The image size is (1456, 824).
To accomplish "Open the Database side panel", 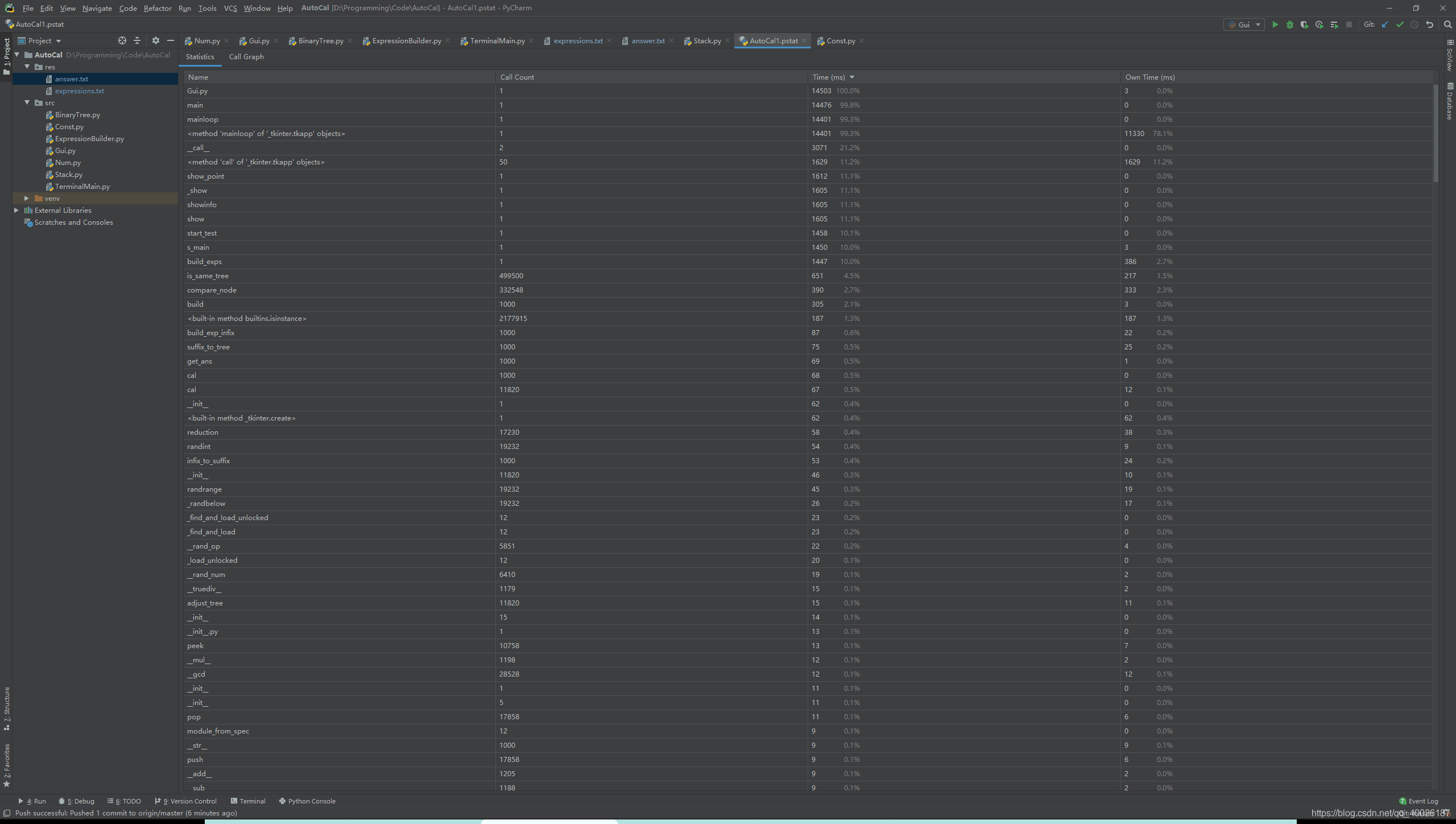I will [1450, 101].
